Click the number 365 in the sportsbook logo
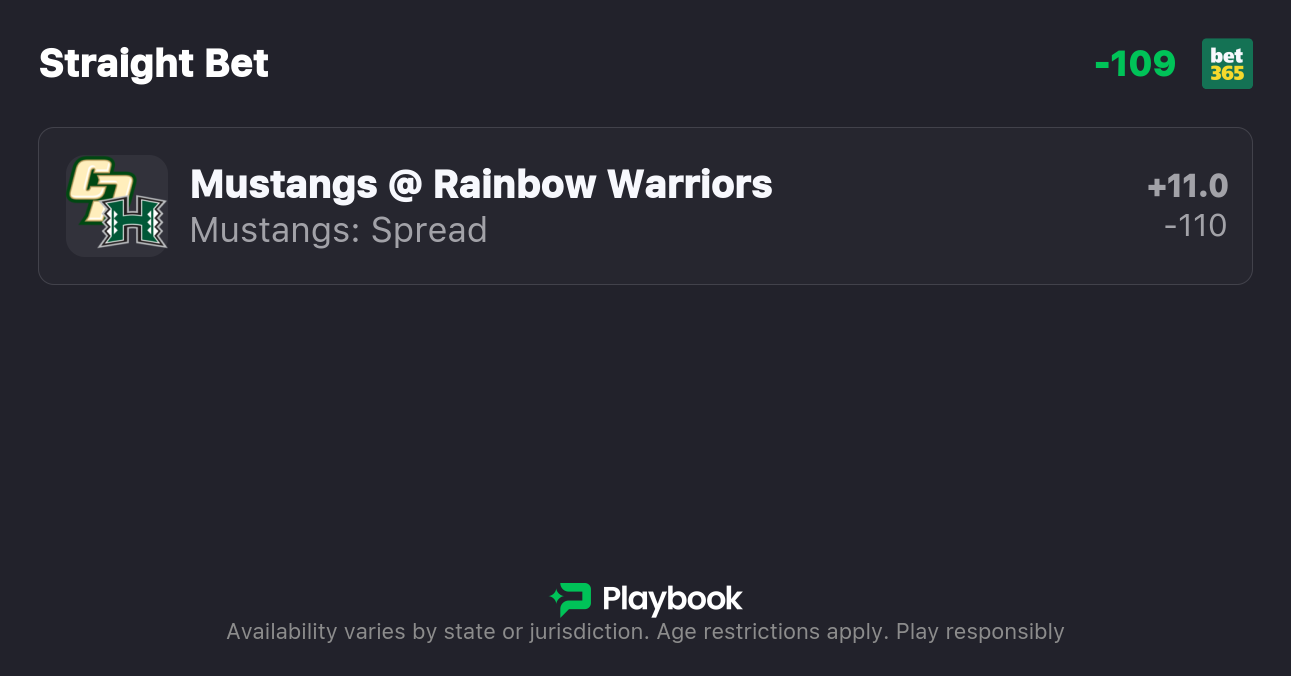The image size is (1291, 676). (x=1227, y=74)
